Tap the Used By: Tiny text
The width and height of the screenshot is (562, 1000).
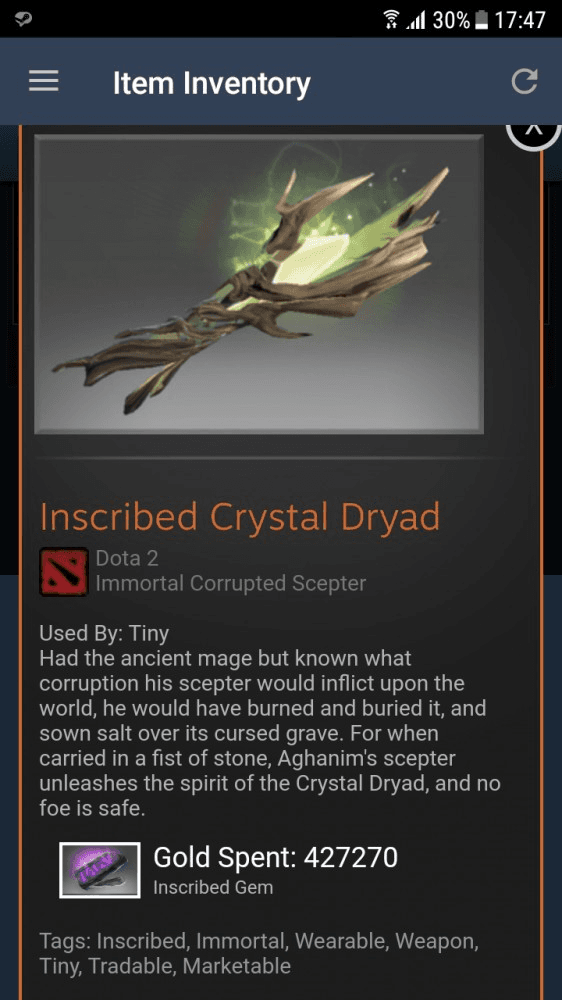[104, 633]
